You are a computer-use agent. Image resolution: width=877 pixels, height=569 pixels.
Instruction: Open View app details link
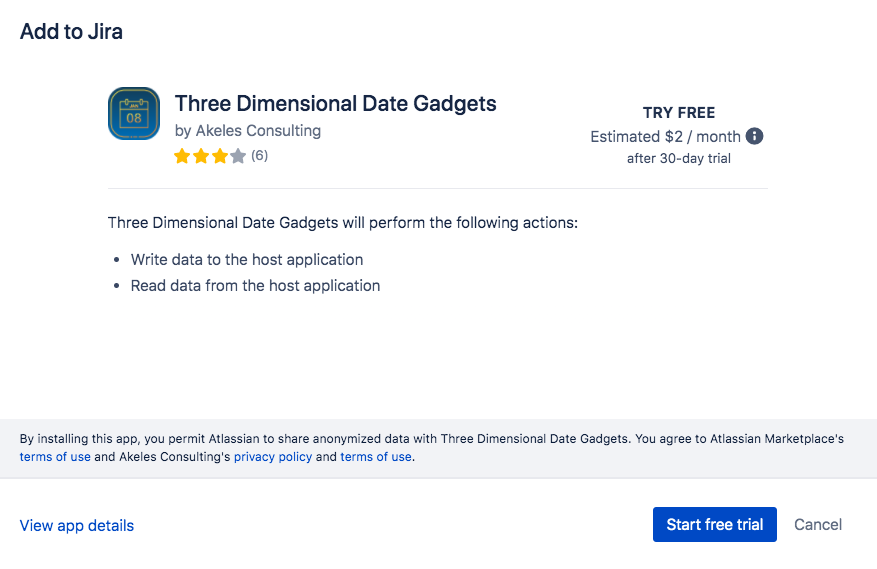pos(77,526)
